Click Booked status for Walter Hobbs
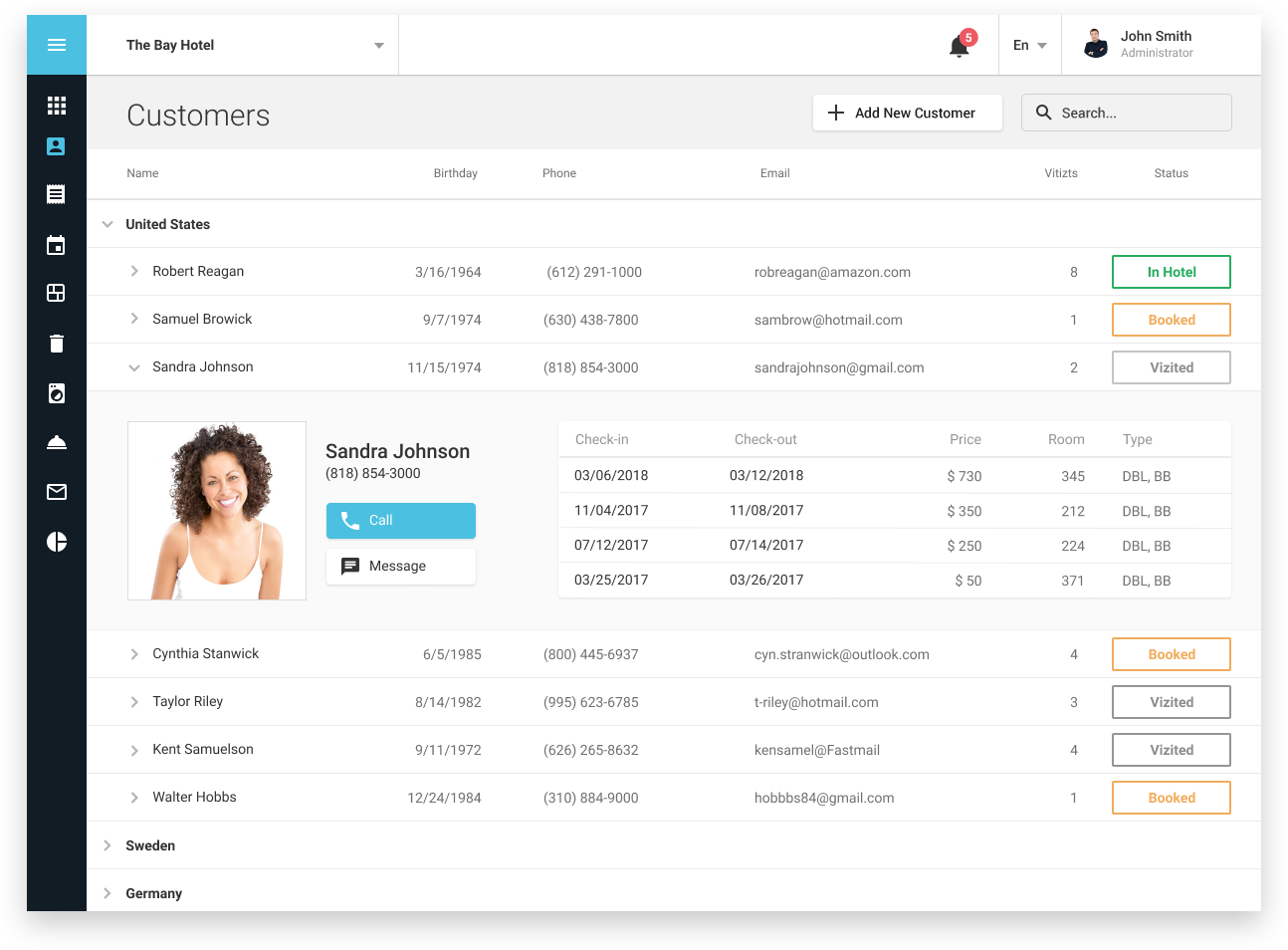This screenshot has height=950, width=1288. pos(1172,798)
